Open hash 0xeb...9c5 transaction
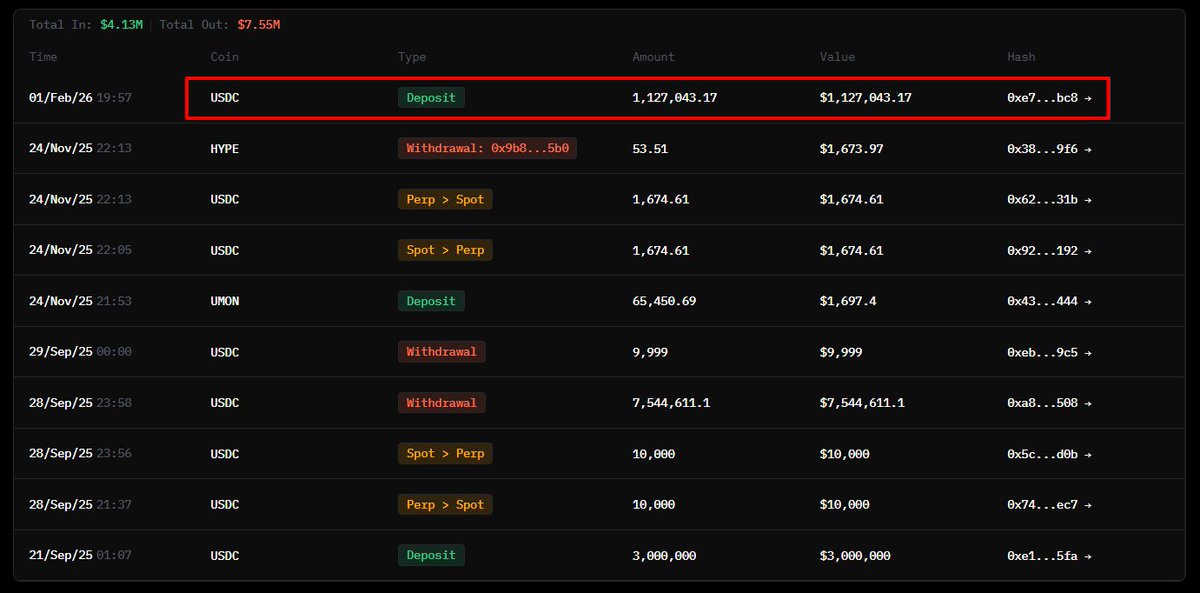The width and height of the screenshot is (1200, 593). click(1049, 352)
